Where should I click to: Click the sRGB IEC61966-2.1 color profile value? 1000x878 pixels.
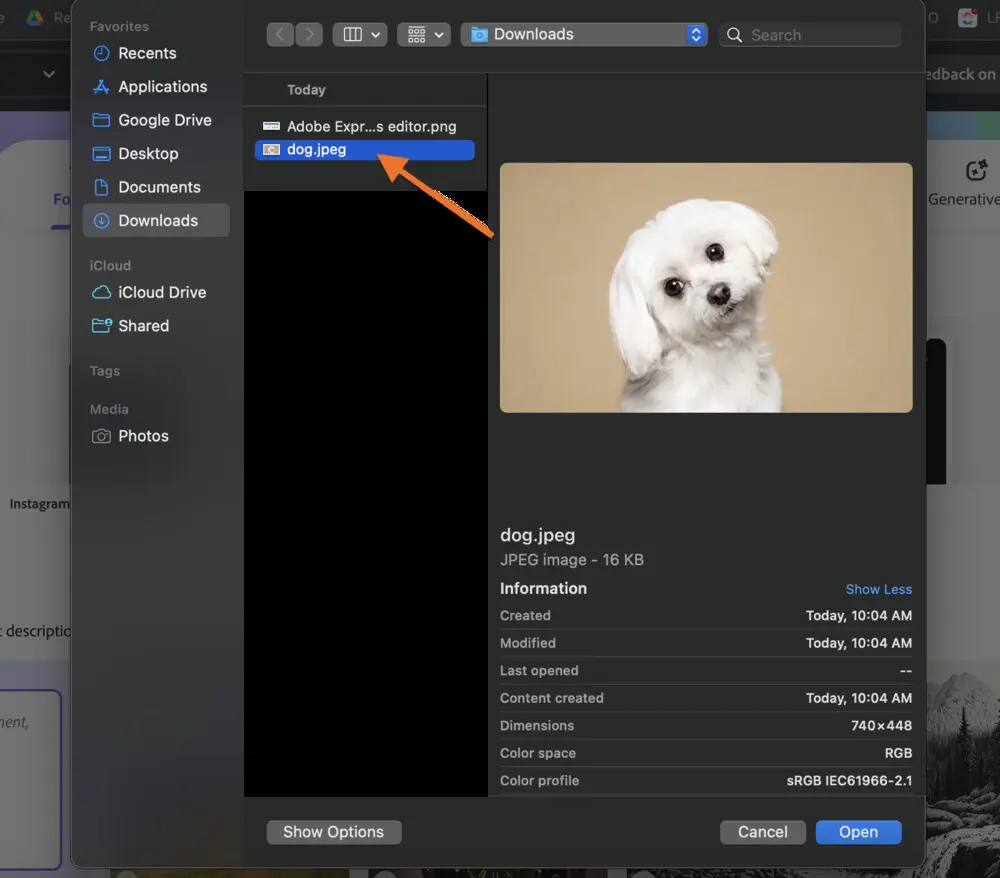[x=849, y=780]
